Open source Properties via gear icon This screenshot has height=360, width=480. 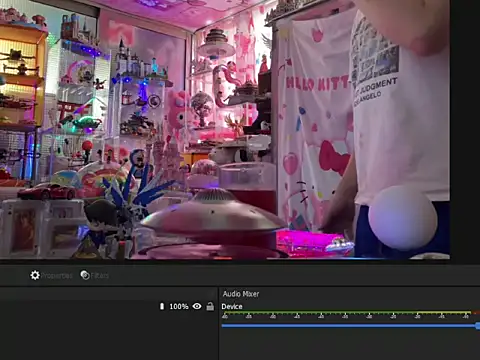pos(51,275)
